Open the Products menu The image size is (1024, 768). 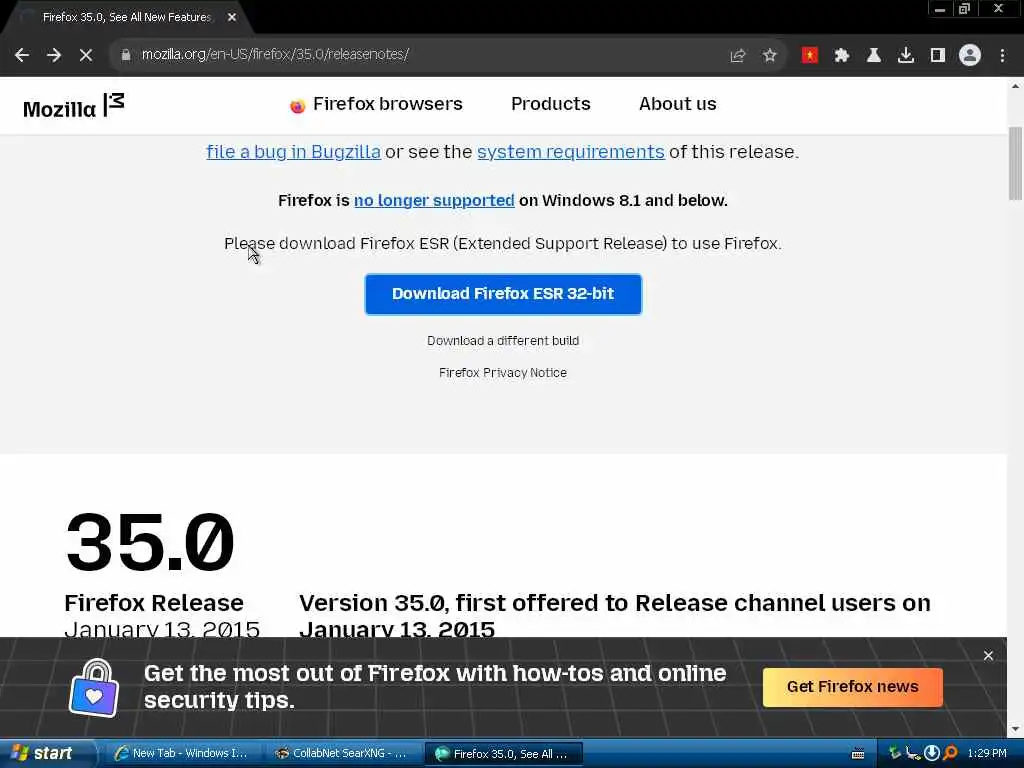click(551, 104)
